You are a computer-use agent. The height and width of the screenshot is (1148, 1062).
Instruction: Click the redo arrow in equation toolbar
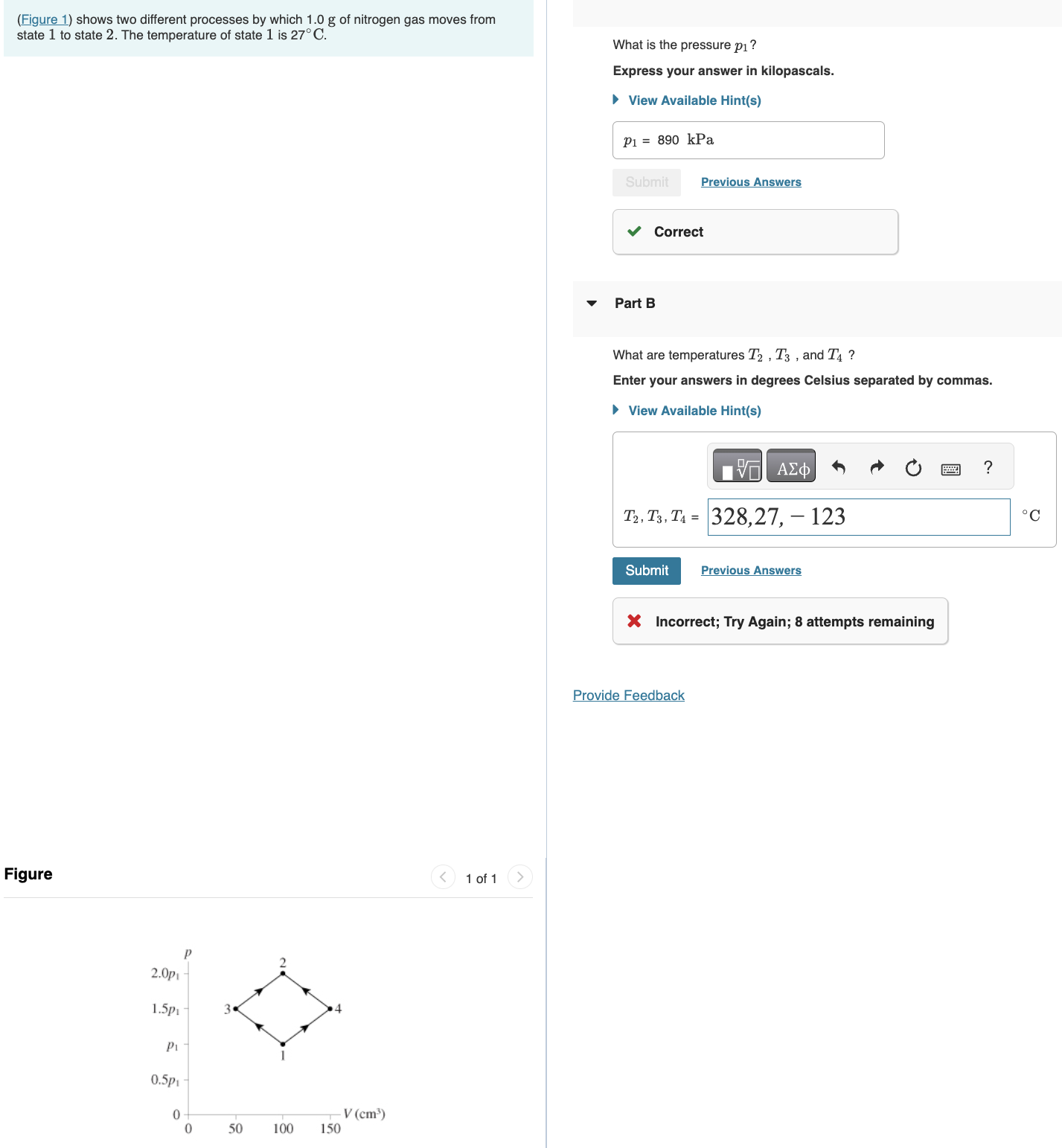coord(876,466)
